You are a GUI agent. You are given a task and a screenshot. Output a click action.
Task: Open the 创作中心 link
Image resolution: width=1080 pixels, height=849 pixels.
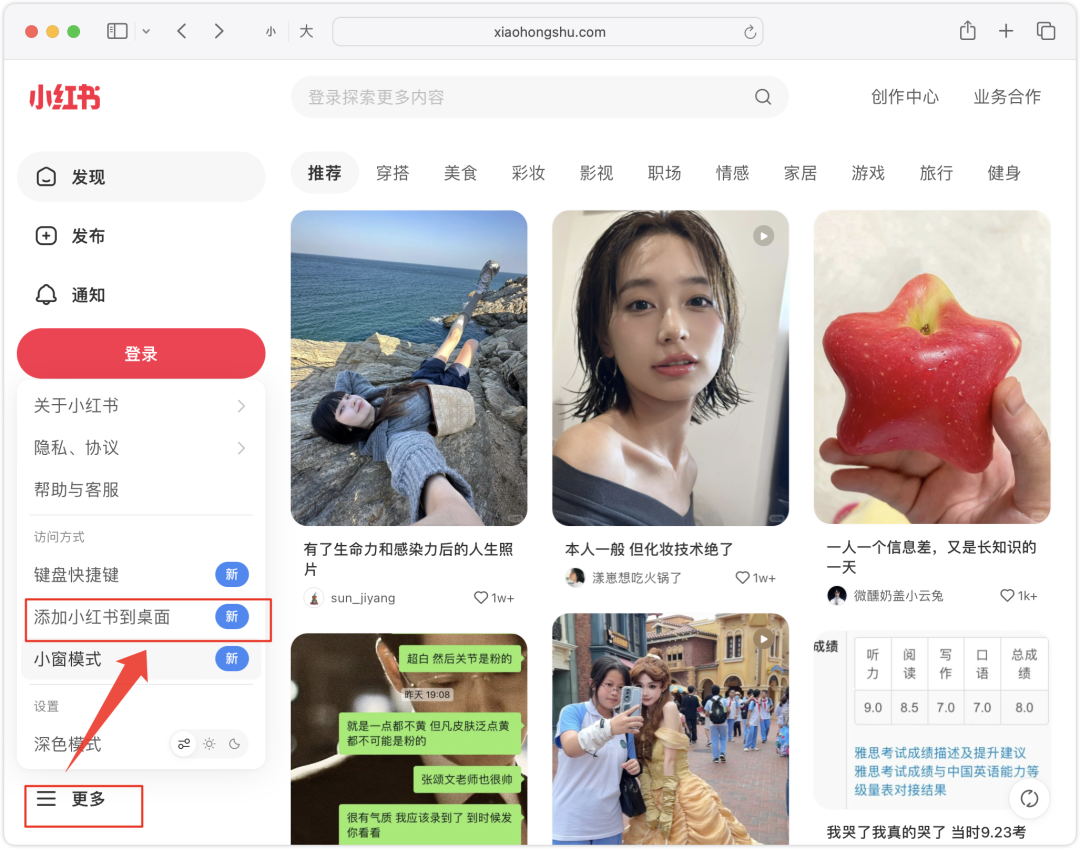tap(904, 97)
